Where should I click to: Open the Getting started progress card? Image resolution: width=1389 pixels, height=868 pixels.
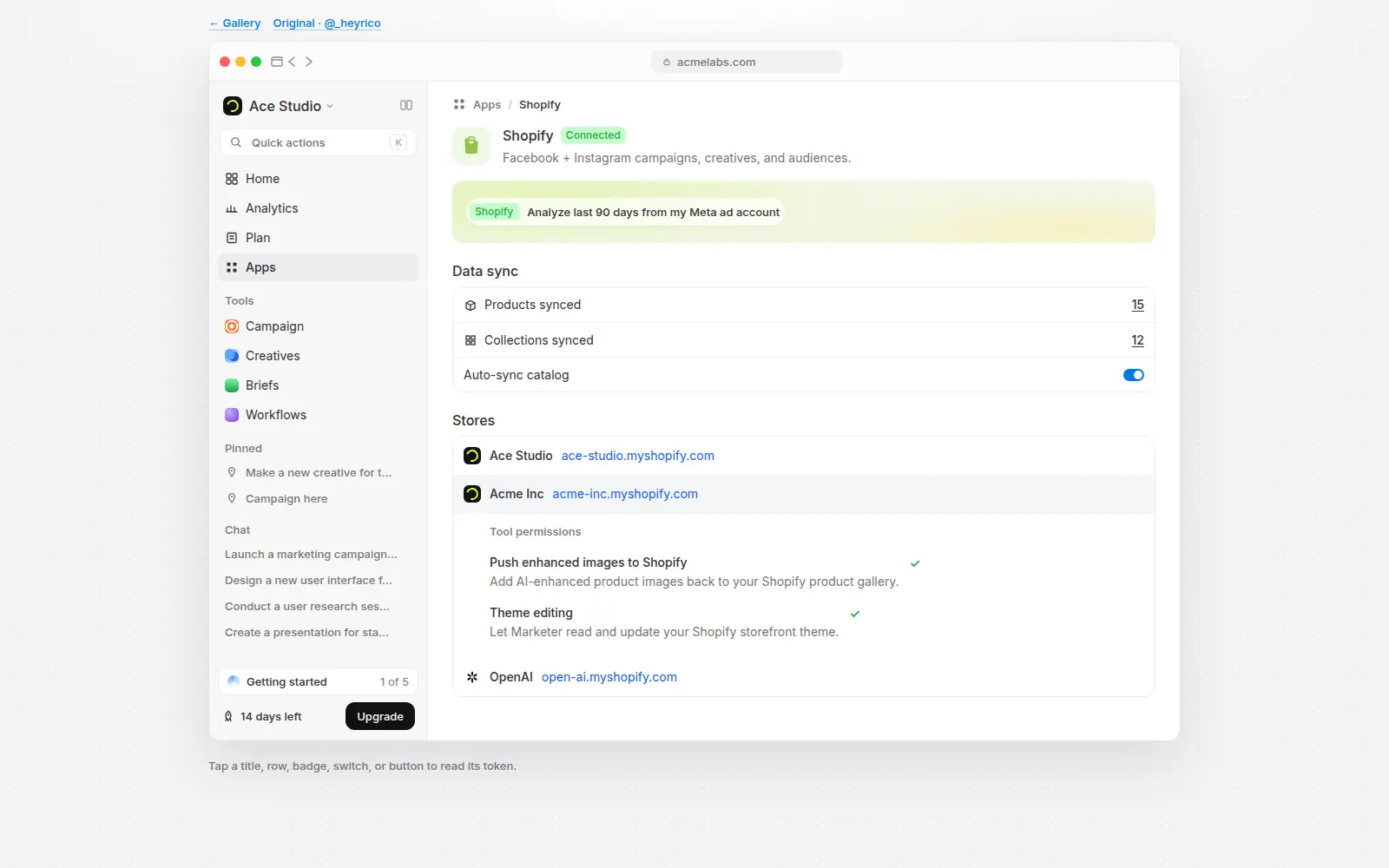pos(318,681)
